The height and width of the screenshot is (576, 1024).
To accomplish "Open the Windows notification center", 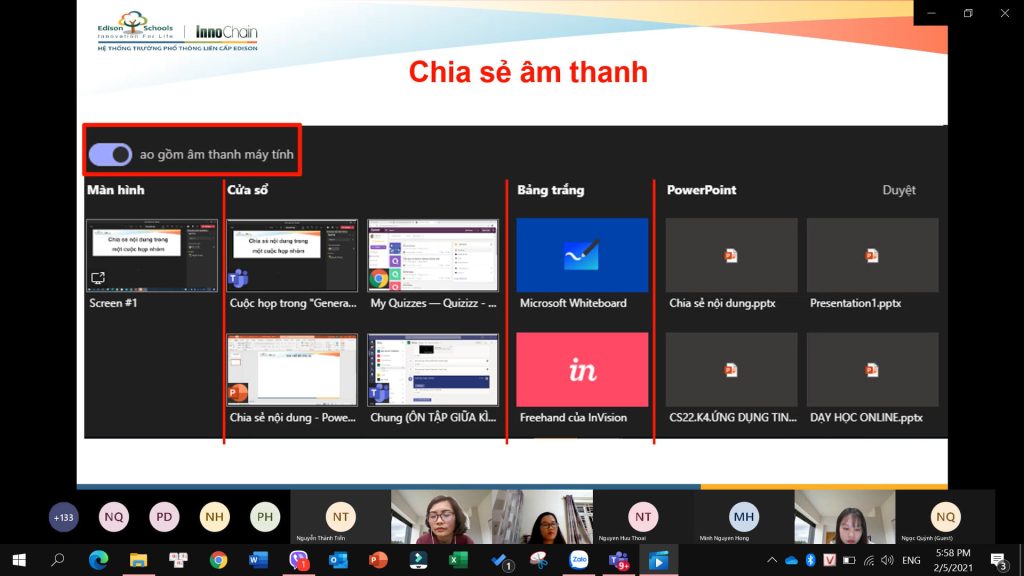I will coord(998,560).
